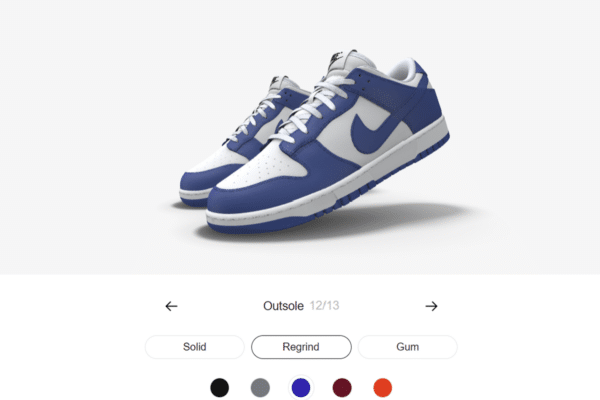This screenshot has height=400, width=600.
Task: Apply the orange color swatch
Action: [383, 387]
